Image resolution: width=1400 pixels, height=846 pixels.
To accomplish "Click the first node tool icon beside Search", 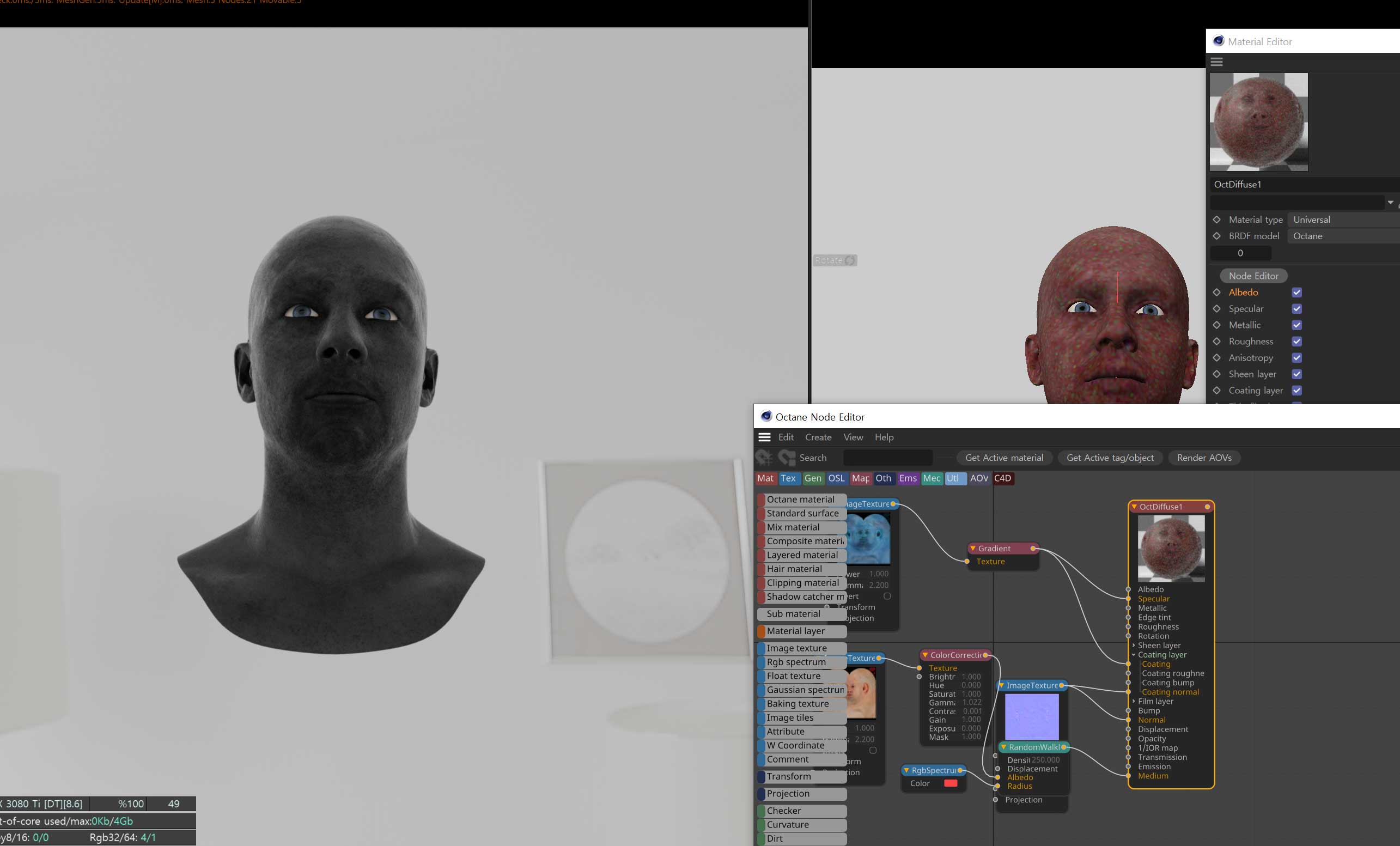I will tap(764, 458).
